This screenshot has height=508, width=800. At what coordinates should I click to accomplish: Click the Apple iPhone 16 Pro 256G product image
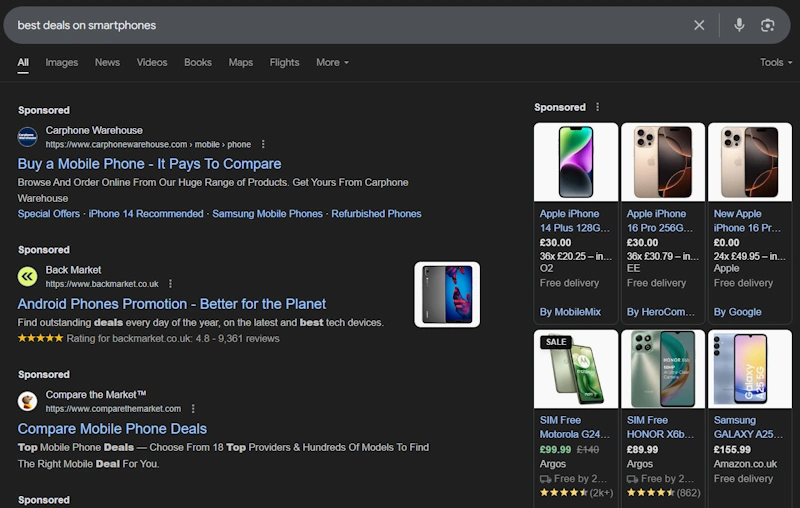tap(663, 162)
